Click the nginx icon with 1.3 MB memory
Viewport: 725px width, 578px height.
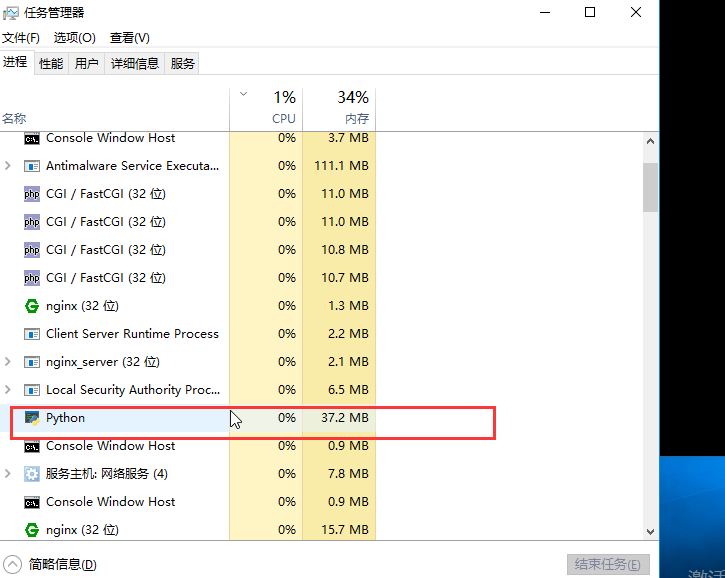coord(32,306)
